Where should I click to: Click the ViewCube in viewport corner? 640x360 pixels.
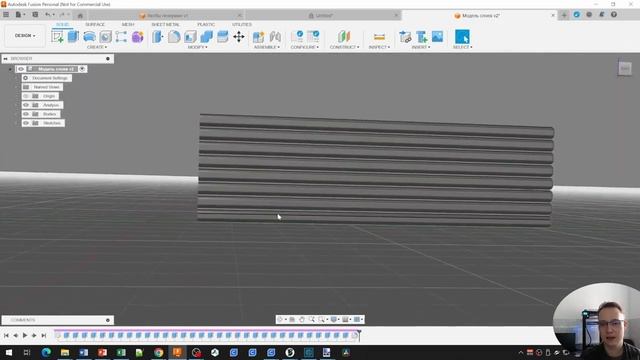624,69
